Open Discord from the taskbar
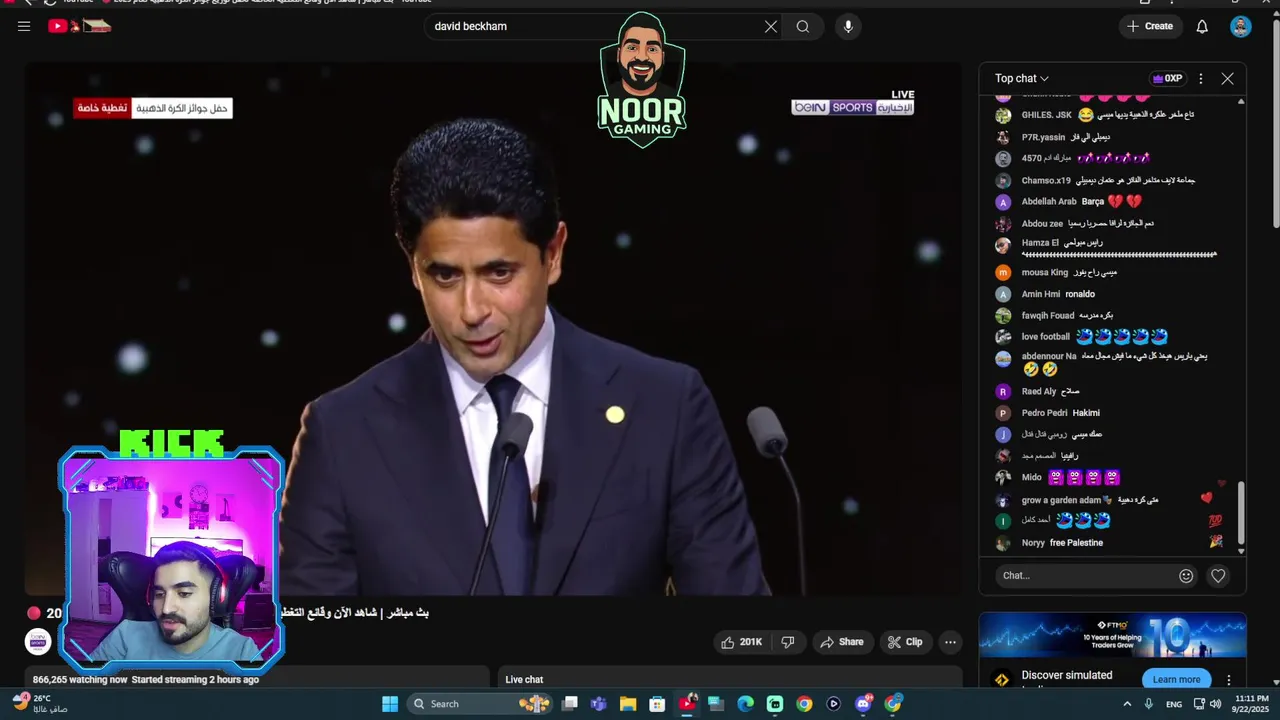The width and height of the screenshot is (1280, 720). pos(863,704)
